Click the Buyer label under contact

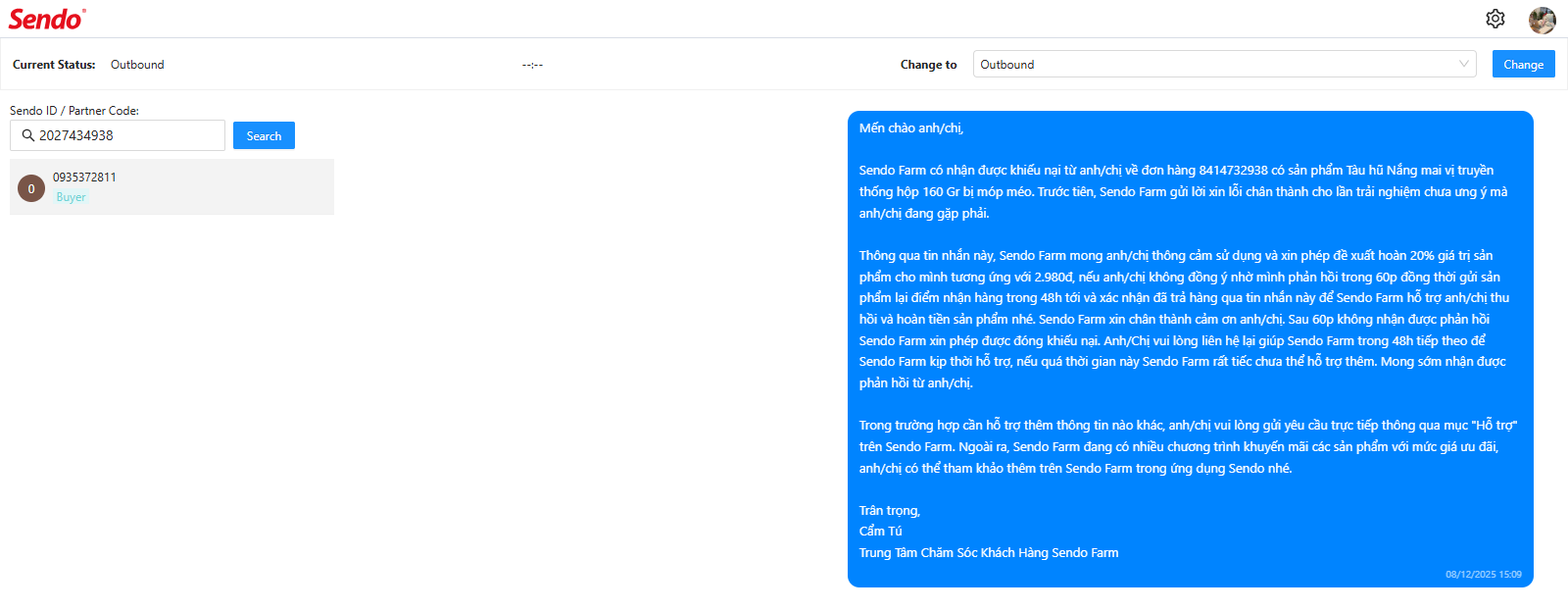[x=71, y=197]
